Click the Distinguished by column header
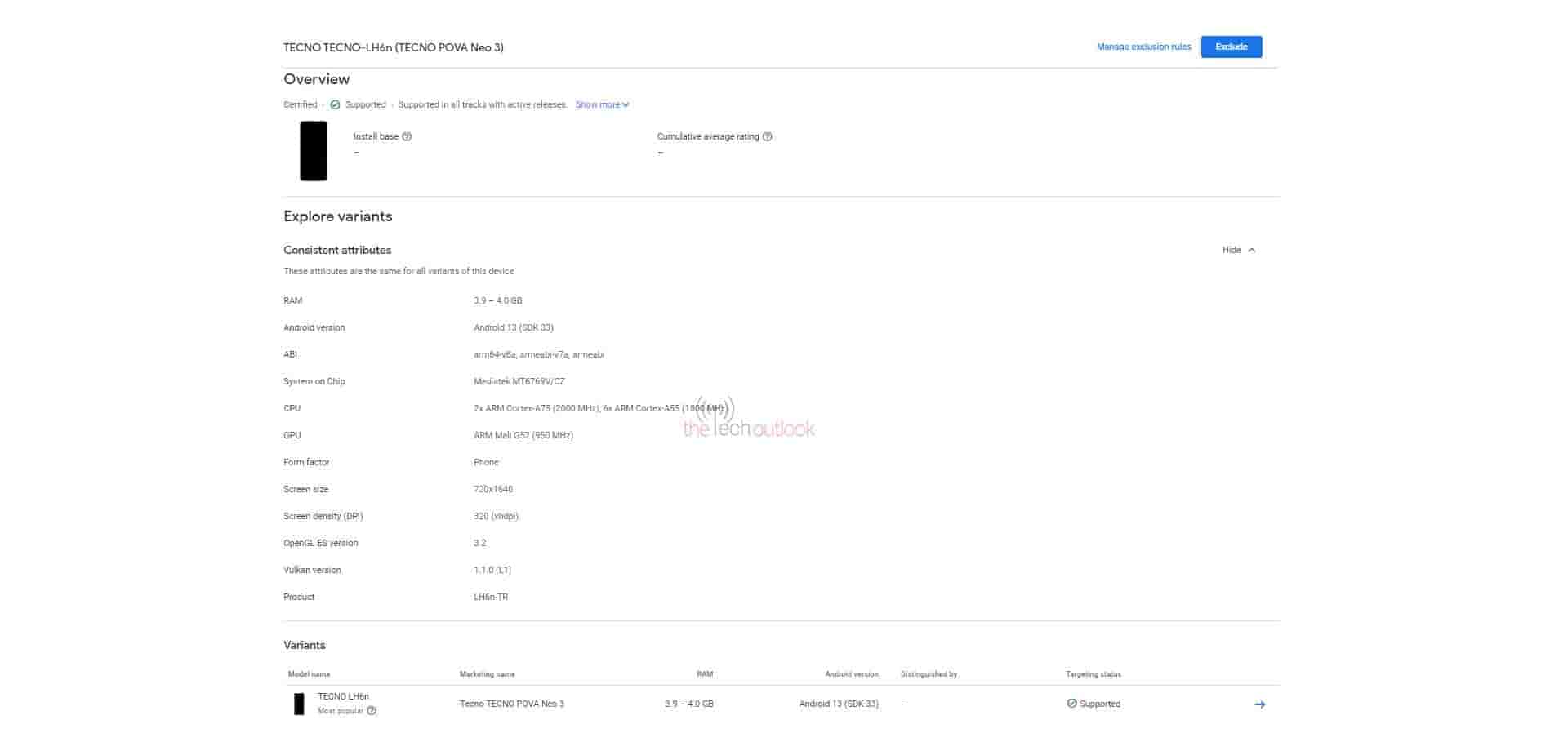The height and width of the screenshot is (751, 1568). (929, 674)
